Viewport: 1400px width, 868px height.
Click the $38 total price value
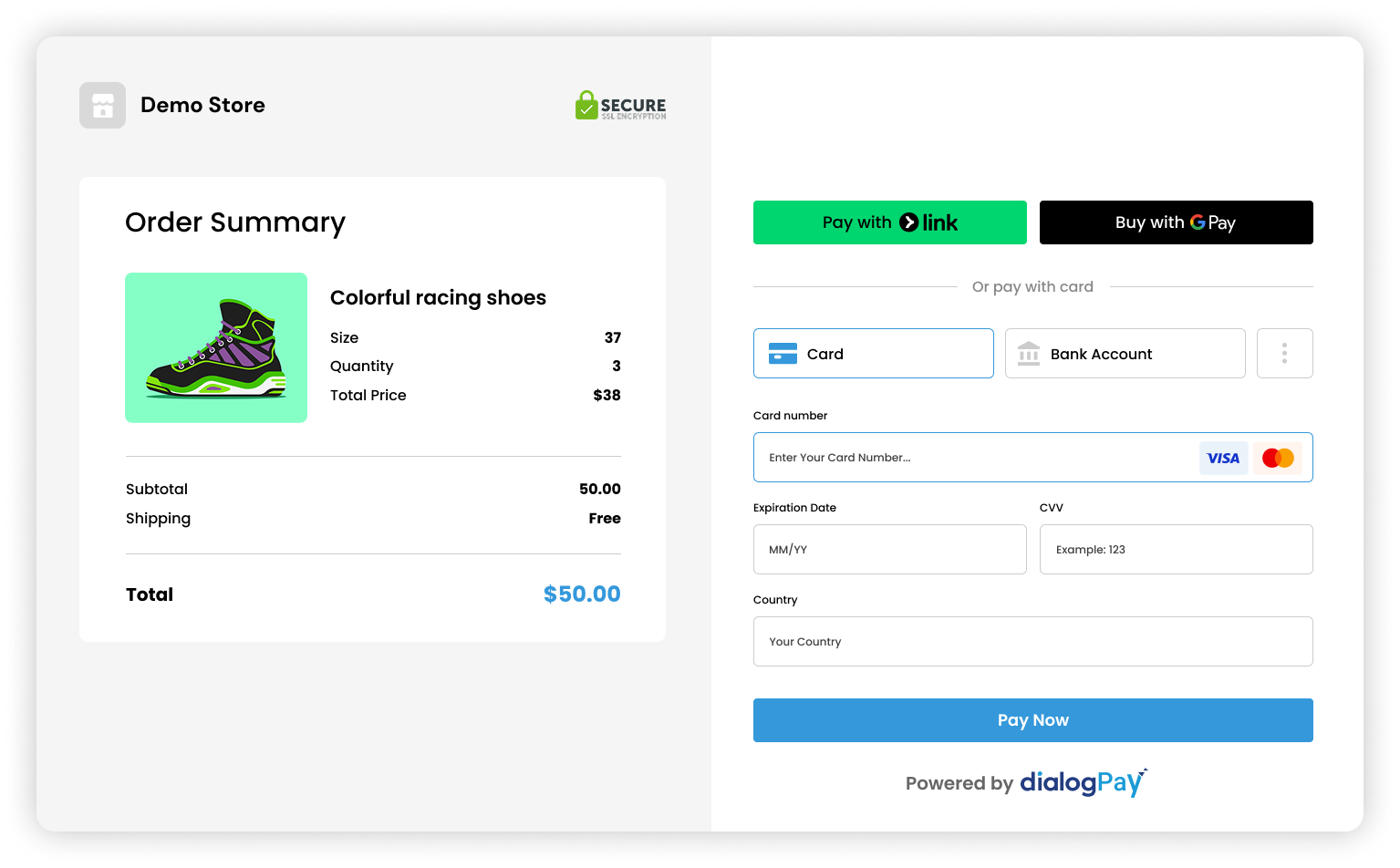[x=607, y=395]
